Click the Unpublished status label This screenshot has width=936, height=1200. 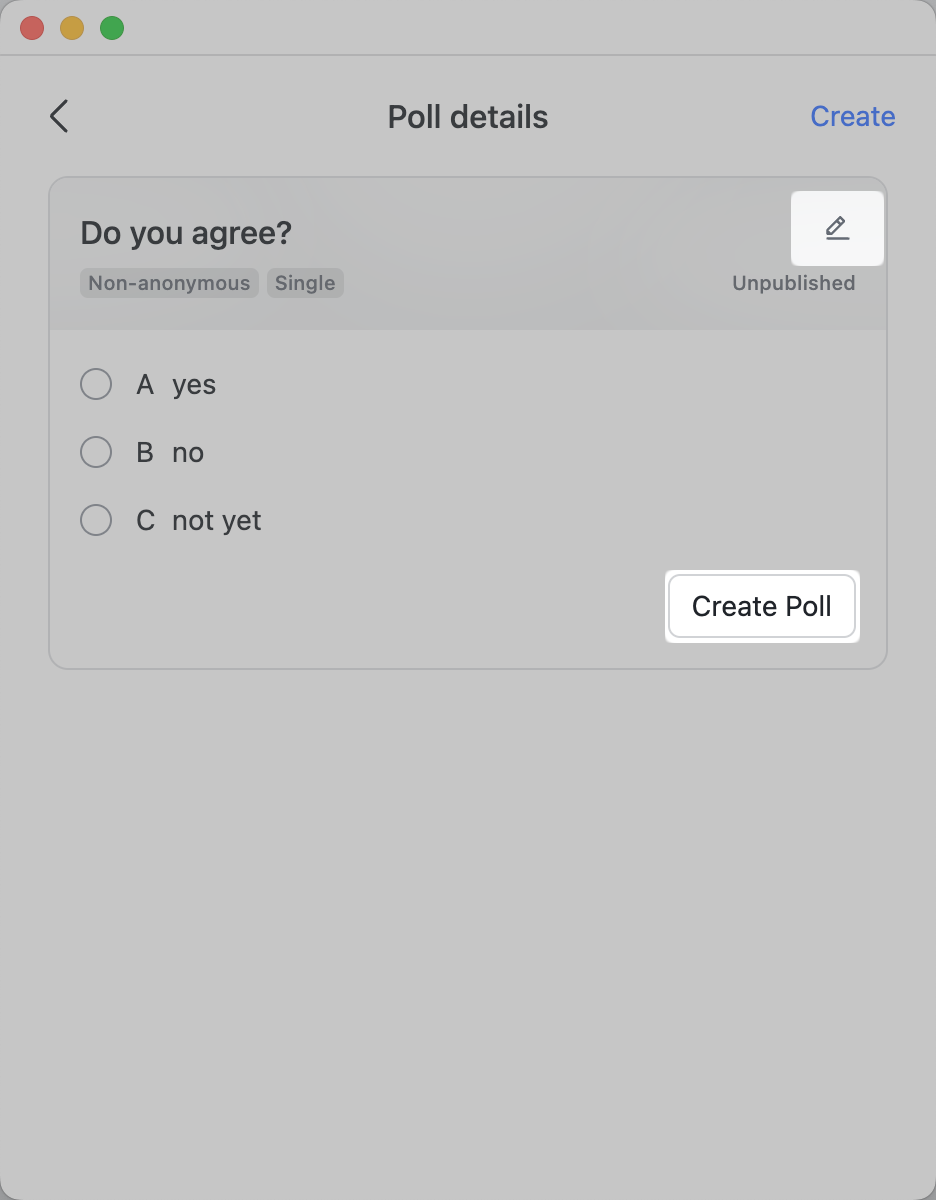coord(793,283)
